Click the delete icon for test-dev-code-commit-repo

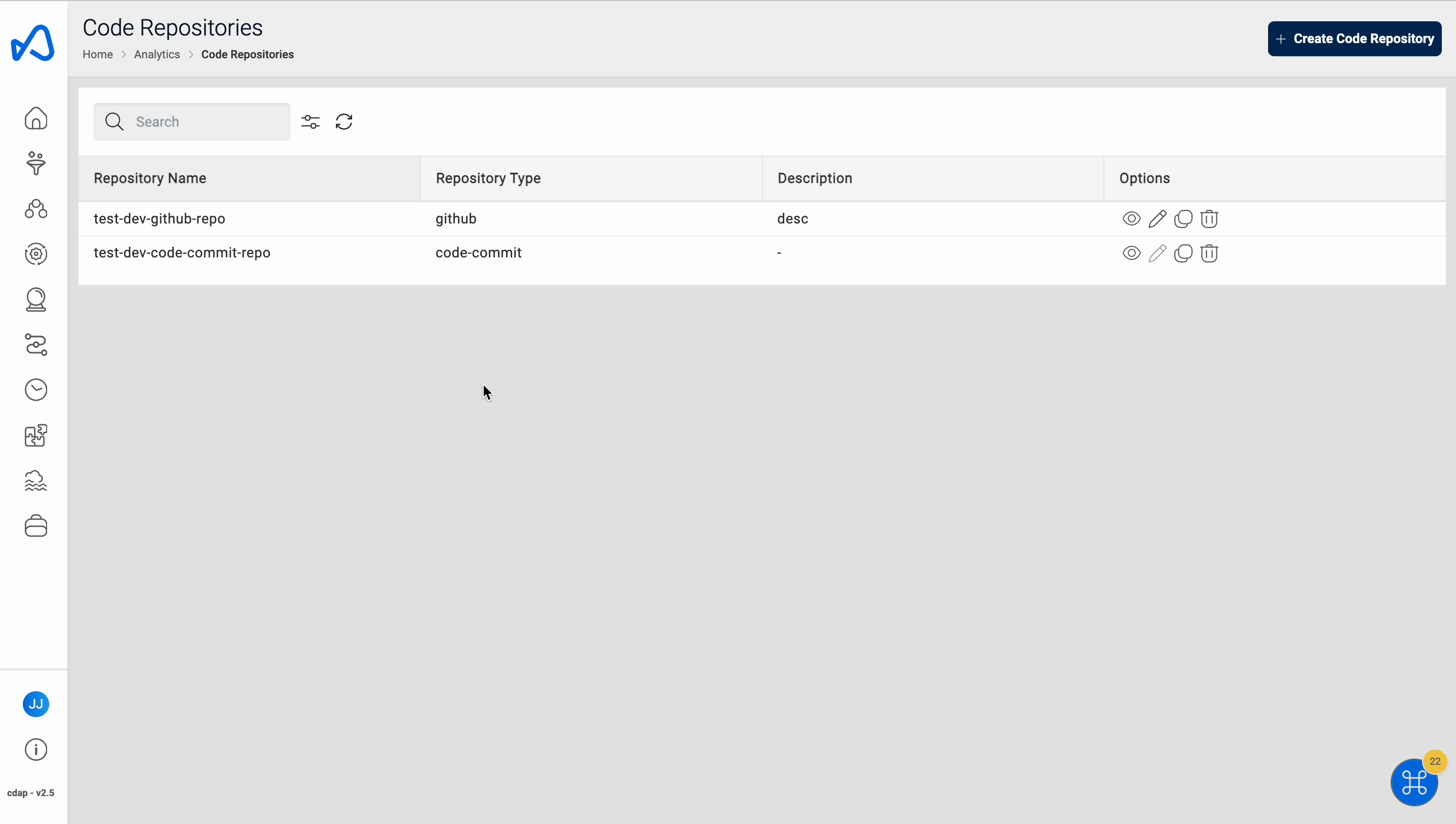[1209, 253]
